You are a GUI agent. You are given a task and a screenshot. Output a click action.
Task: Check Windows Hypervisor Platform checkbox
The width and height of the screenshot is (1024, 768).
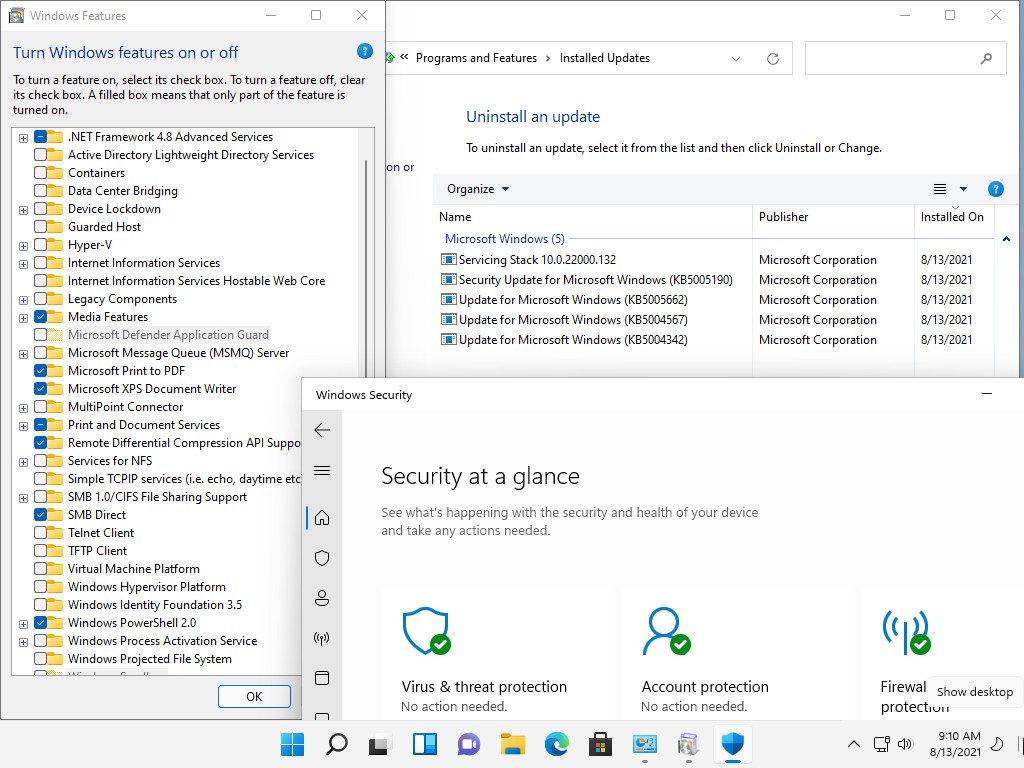click(40, 586)
